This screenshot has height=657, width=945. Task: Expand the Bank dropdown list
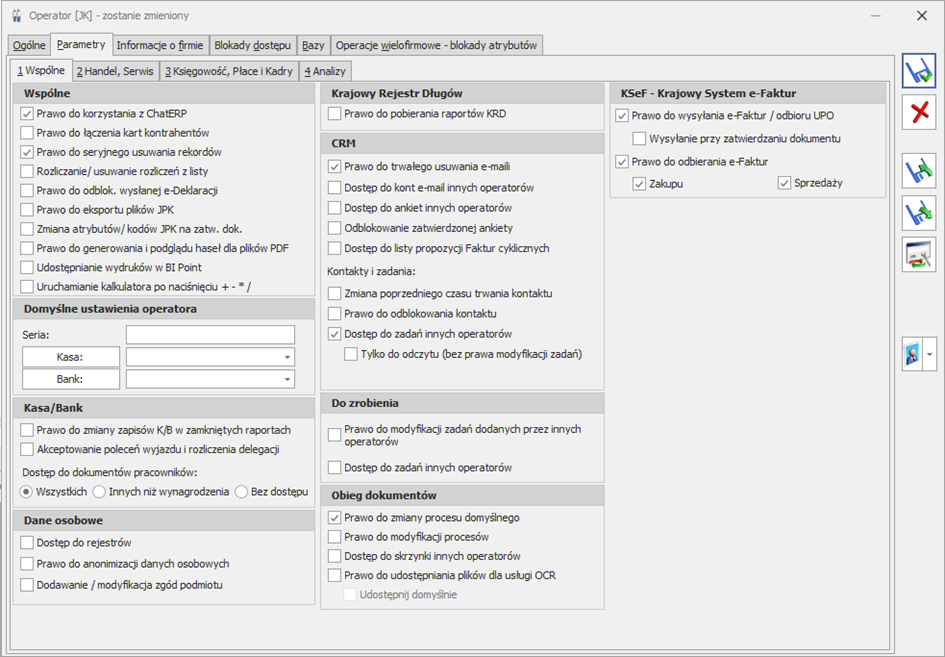pyautogui.click(x=287, y=380)
